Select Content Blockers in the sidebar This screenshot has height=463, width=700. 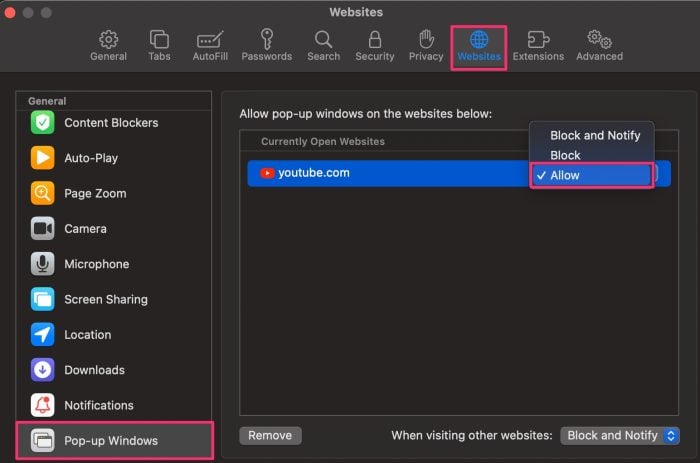pos(111,123)
